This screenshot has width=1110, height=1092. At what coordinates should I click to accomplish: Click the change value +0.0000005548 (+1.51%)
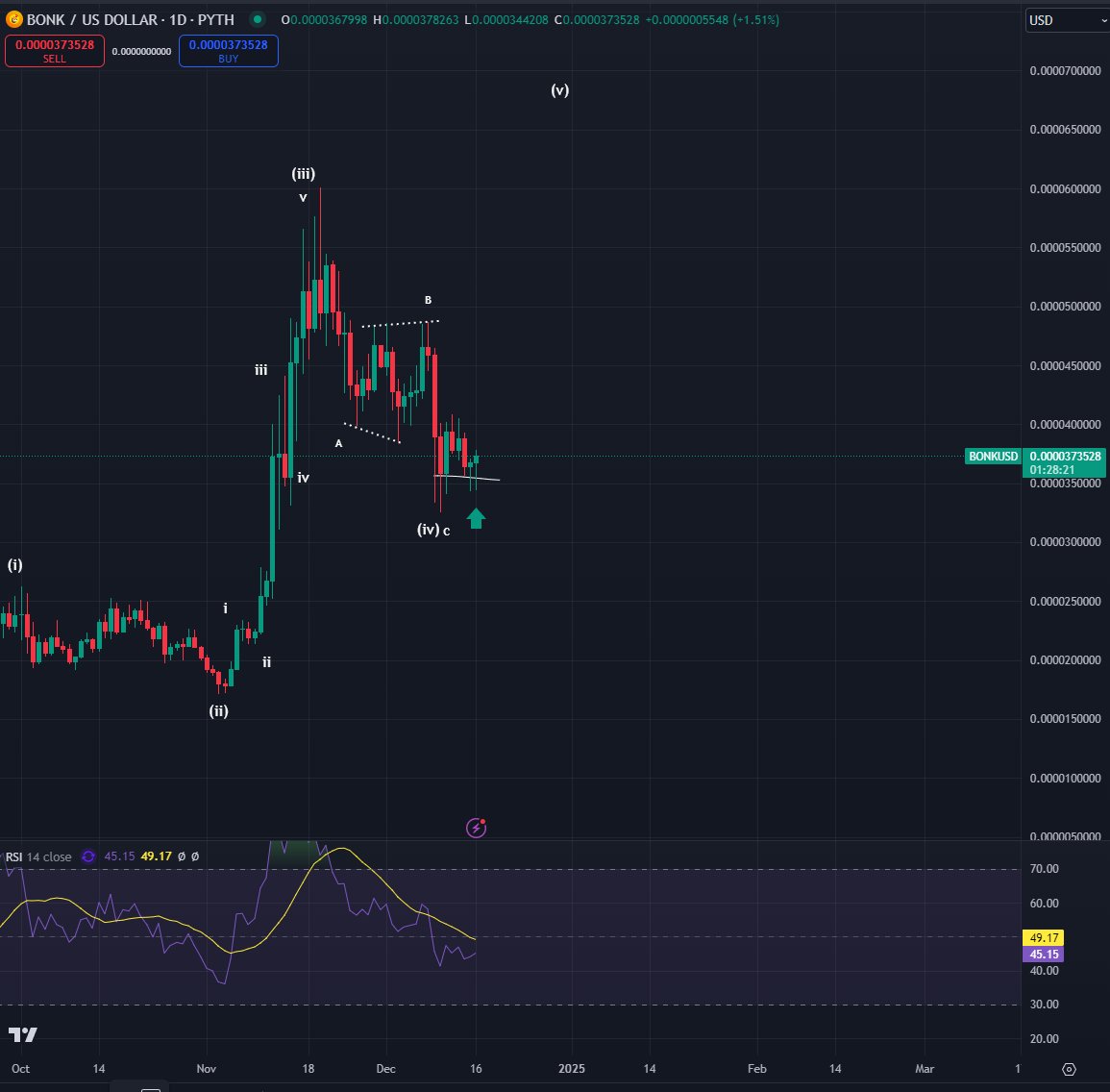[x=712, y=20]
